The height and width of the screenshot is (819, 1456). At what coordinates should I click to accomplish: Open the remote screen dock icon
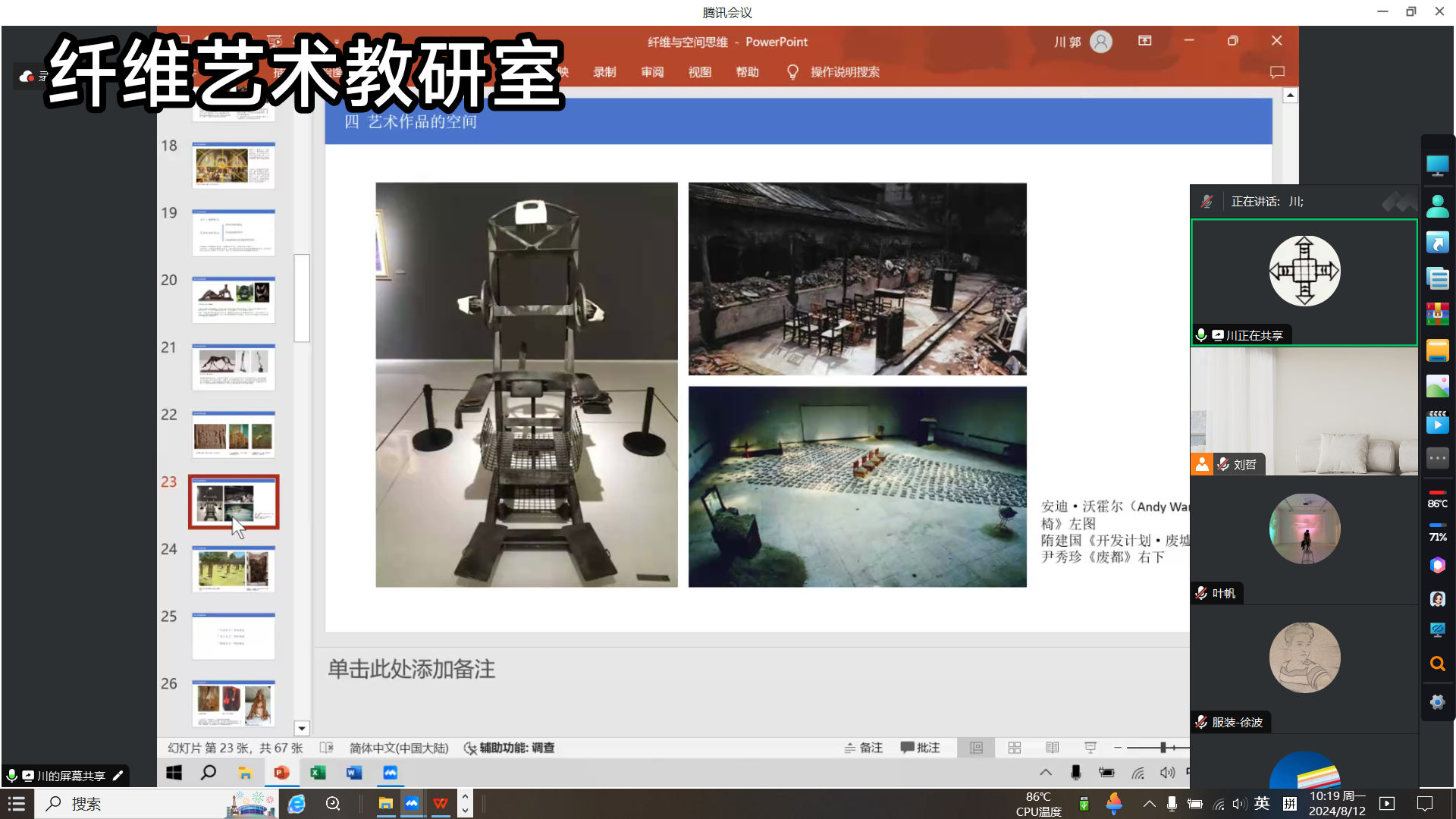click(x=1437, y=630)
